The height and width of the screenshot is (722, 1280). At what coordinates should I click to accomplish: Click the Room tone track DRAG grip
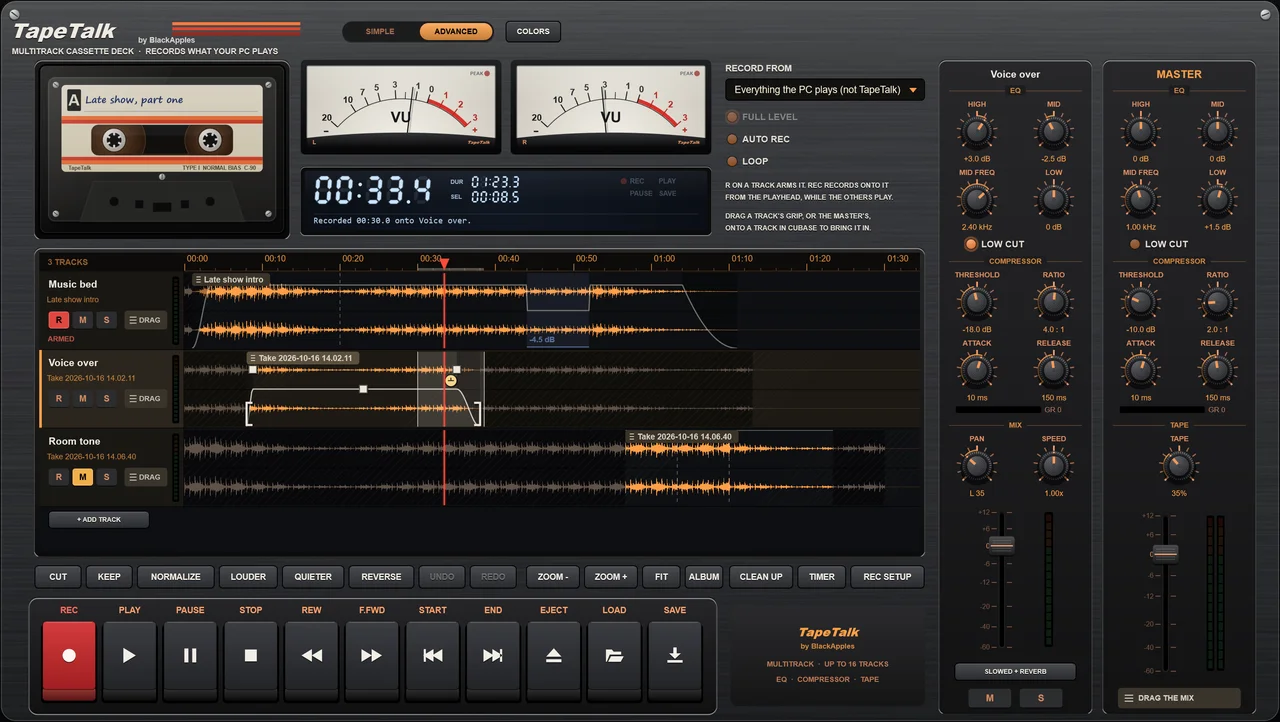coord(146,477)
